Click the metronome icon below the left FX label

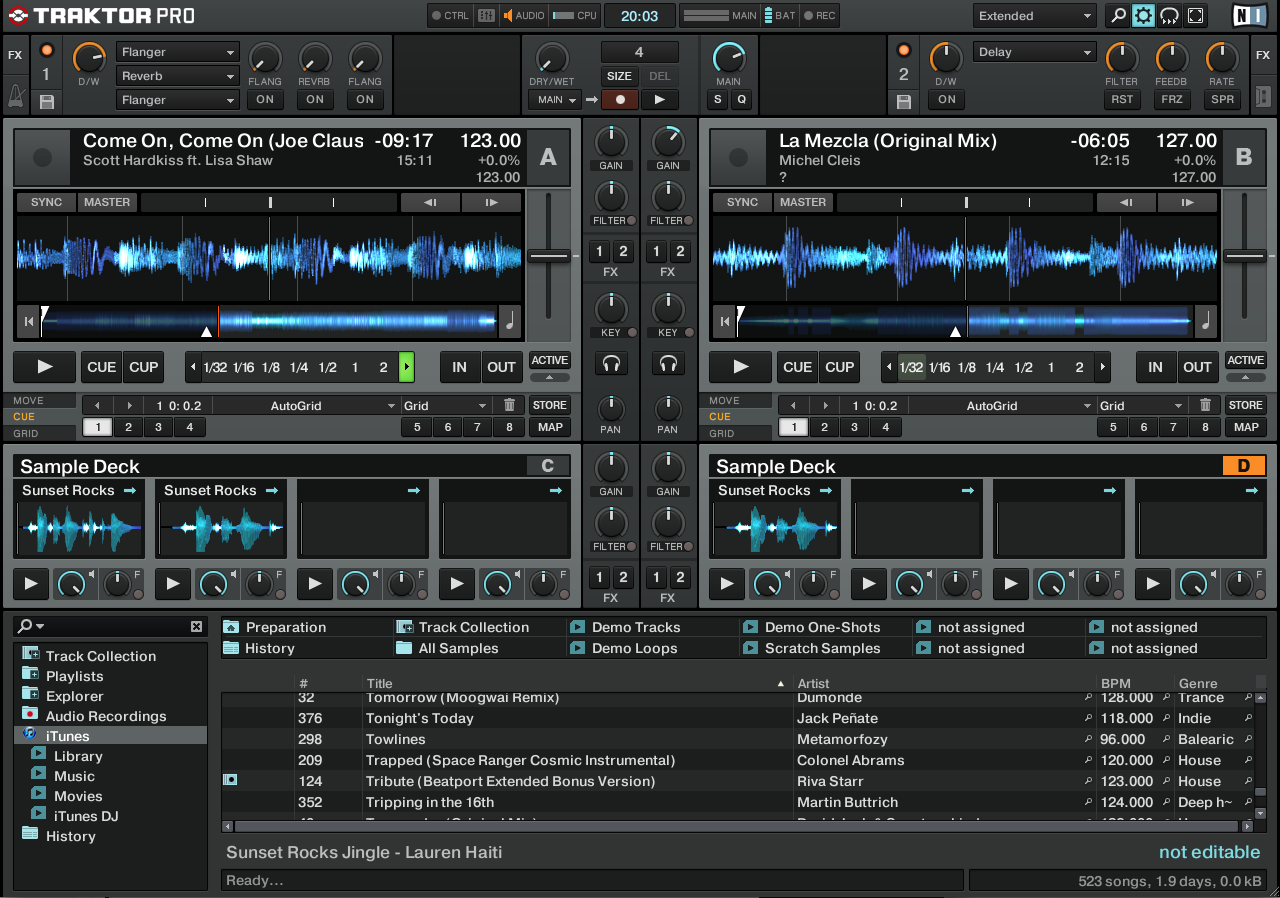click(x=15, y=96)
